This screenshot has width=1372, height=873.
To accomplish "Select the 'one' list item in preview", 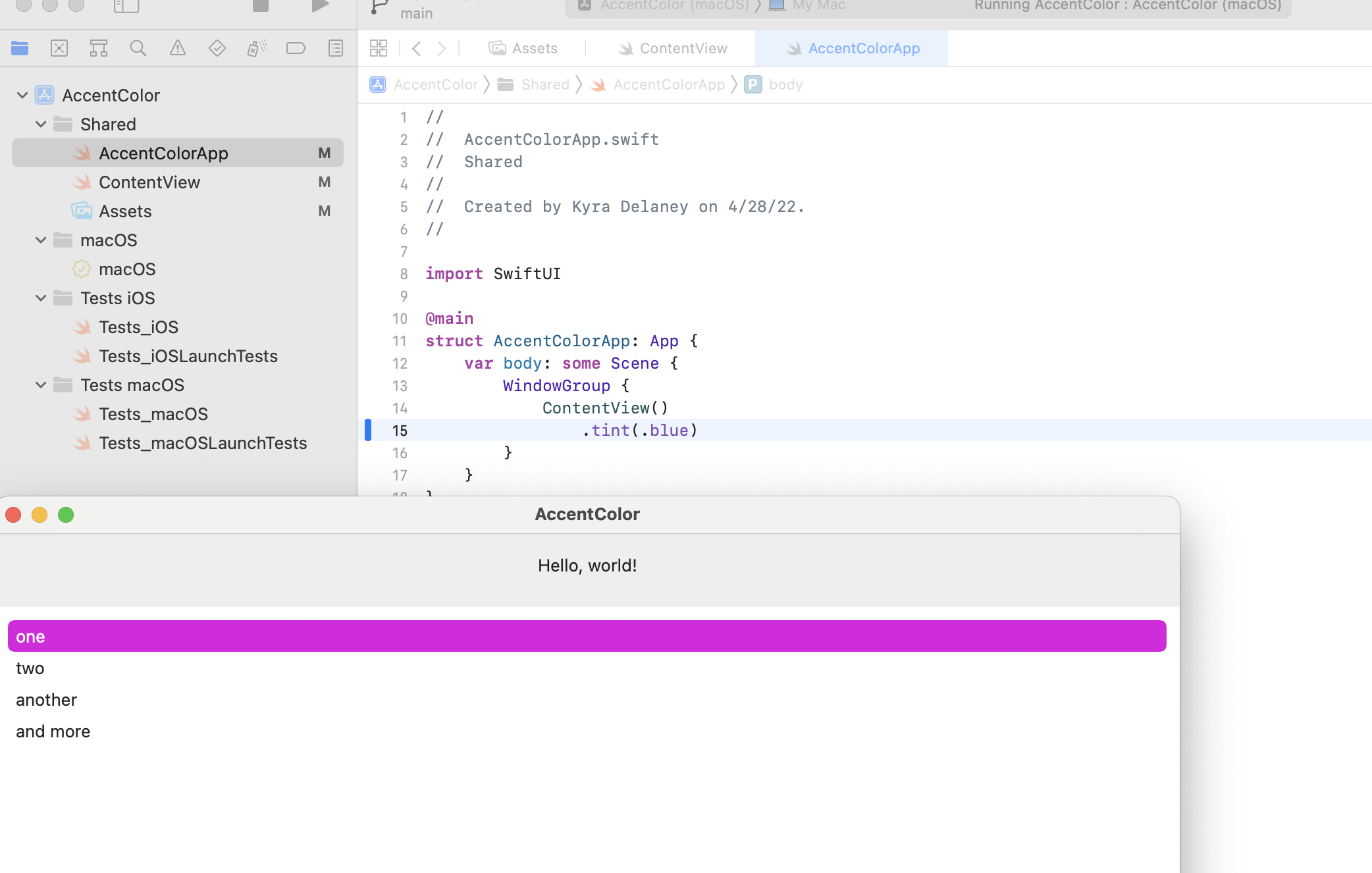I will 587,636.
